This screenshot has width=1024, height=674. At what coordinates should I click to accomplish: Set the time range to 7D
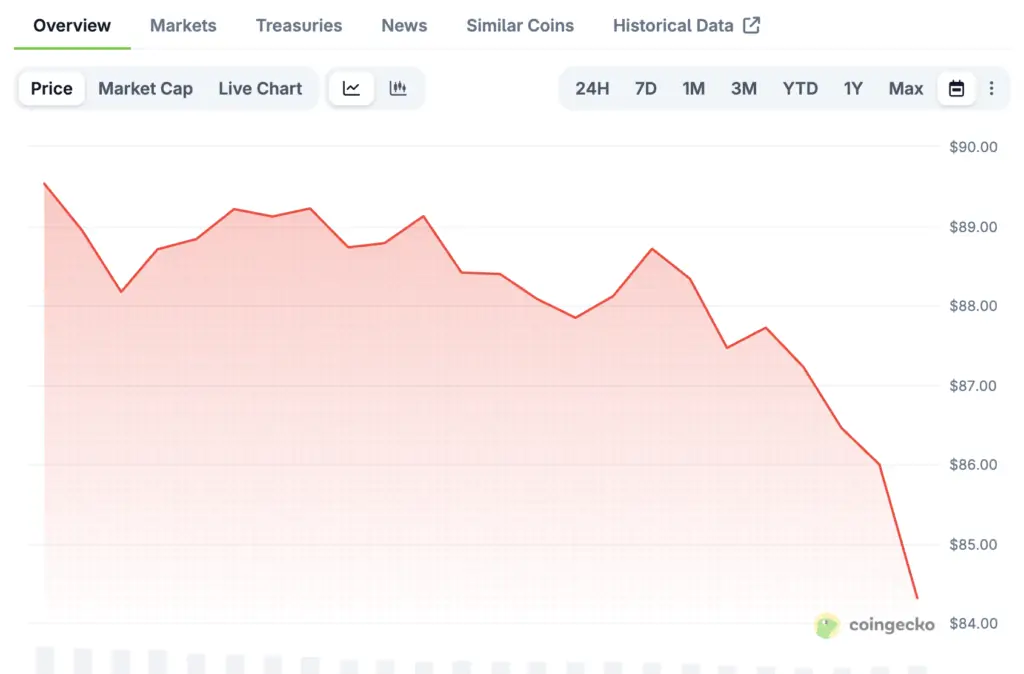click(x=645, y=88)
